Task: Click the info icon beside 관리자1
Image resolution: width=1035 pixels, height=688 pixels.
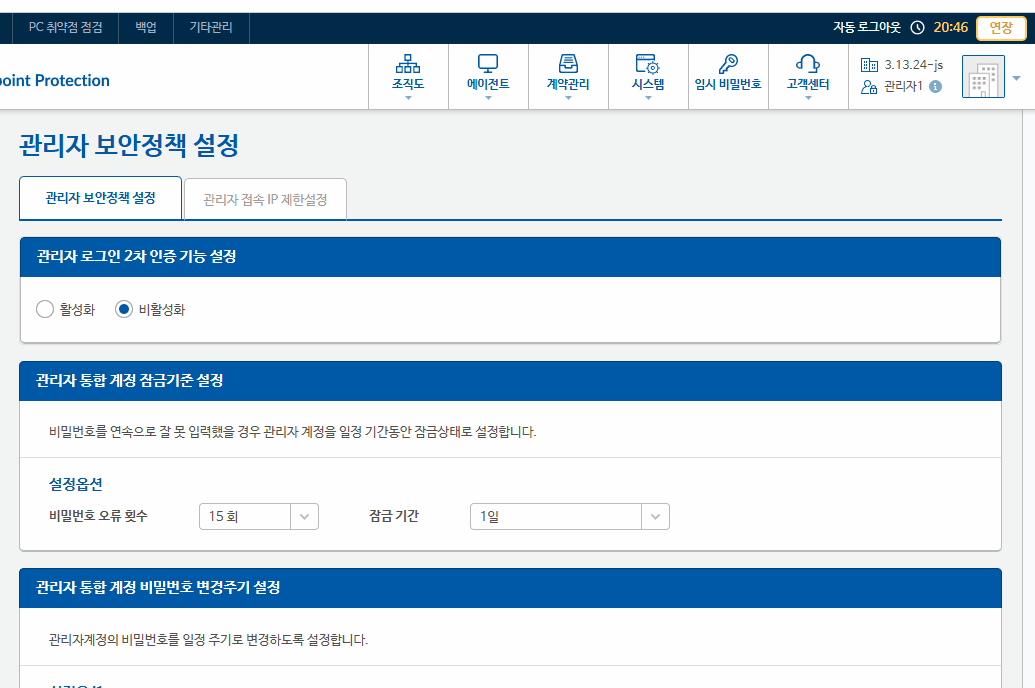Action: pyautogui.click(x=935, y=87)
